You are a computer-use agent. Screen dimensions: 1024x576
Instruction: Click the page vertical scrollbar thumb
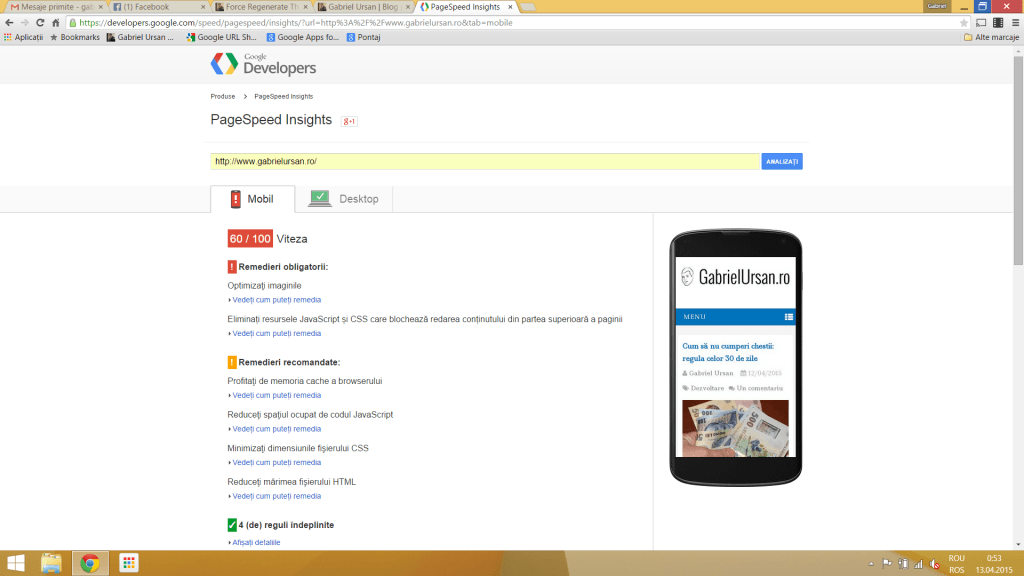(x=1018, y=160)
